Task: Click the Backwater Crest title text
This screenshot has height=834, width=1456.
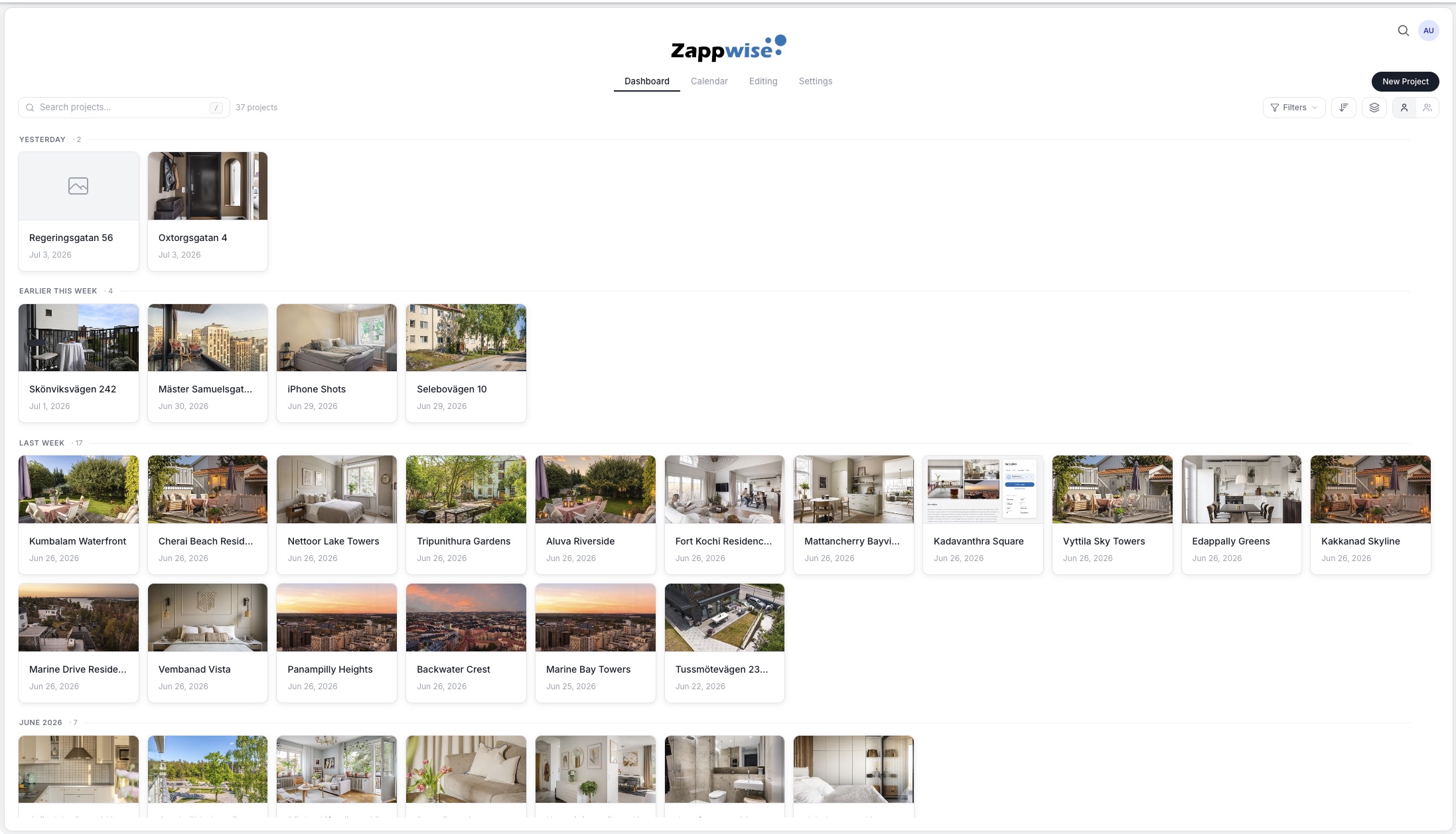Action: [x=453, y=669]
